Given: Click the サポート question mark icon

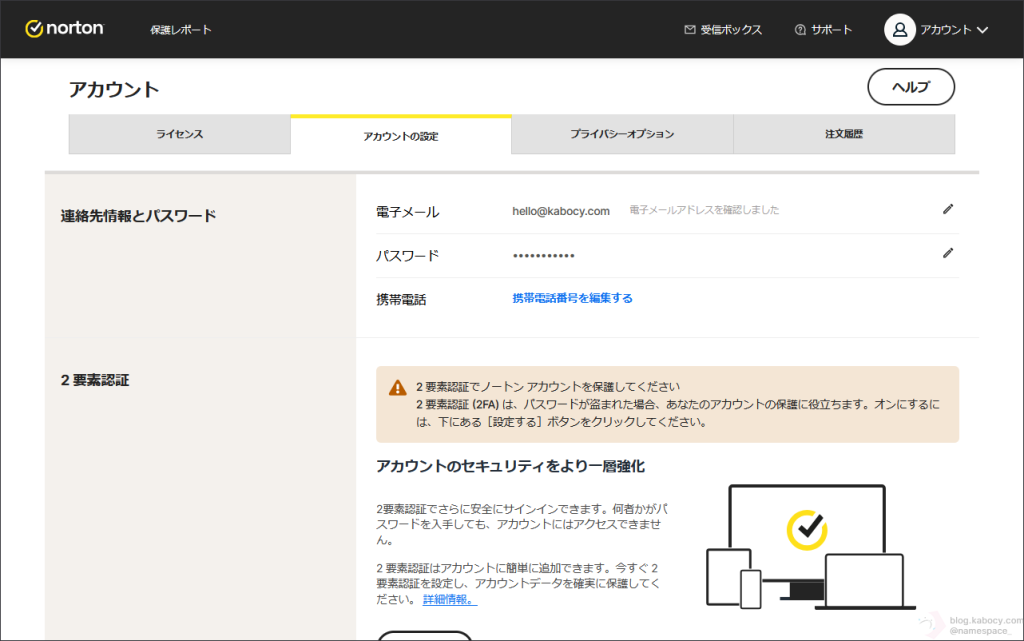Looking at the screenshot, I should (x=800, y=30).
